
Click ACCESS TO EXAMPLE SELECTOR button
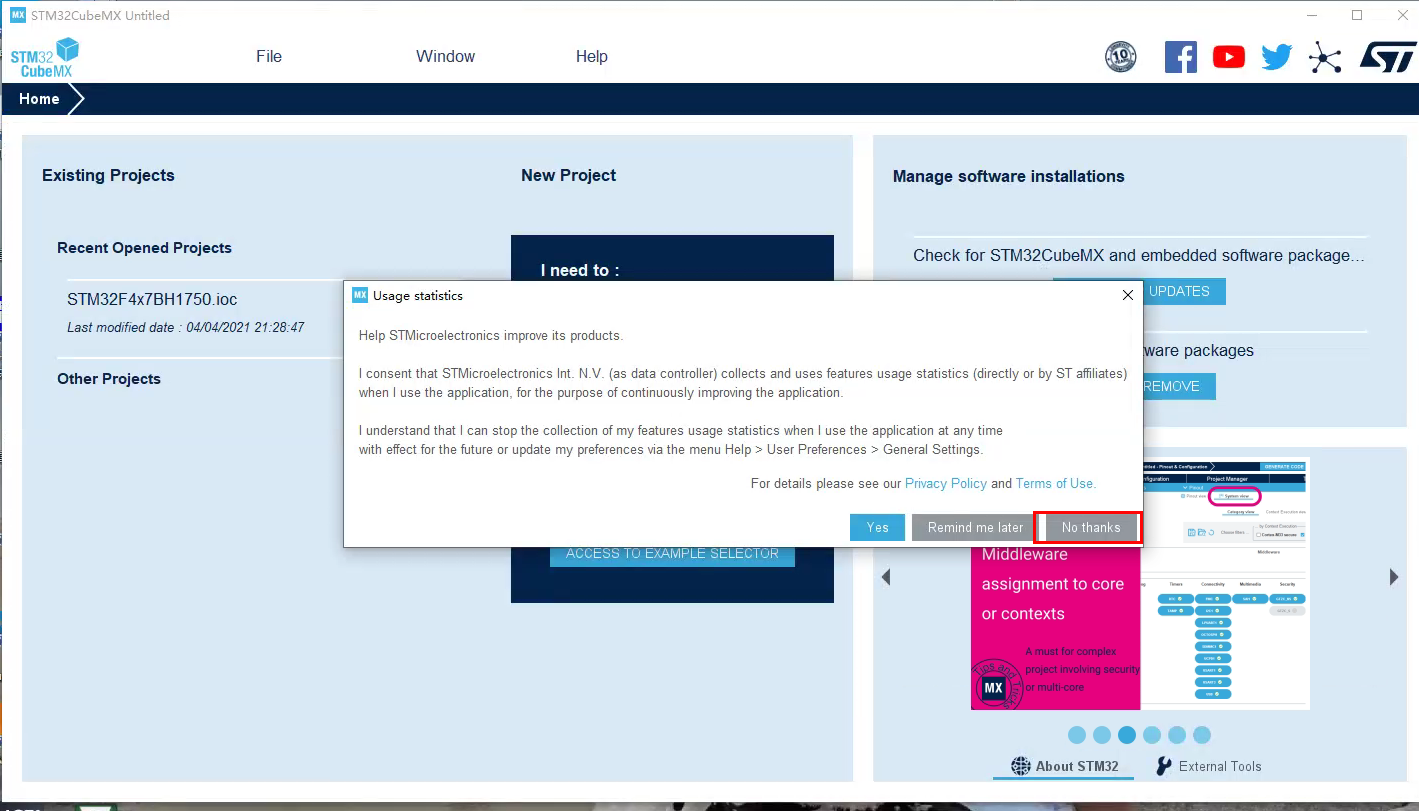pyautogui.click(x=672, y=556)
